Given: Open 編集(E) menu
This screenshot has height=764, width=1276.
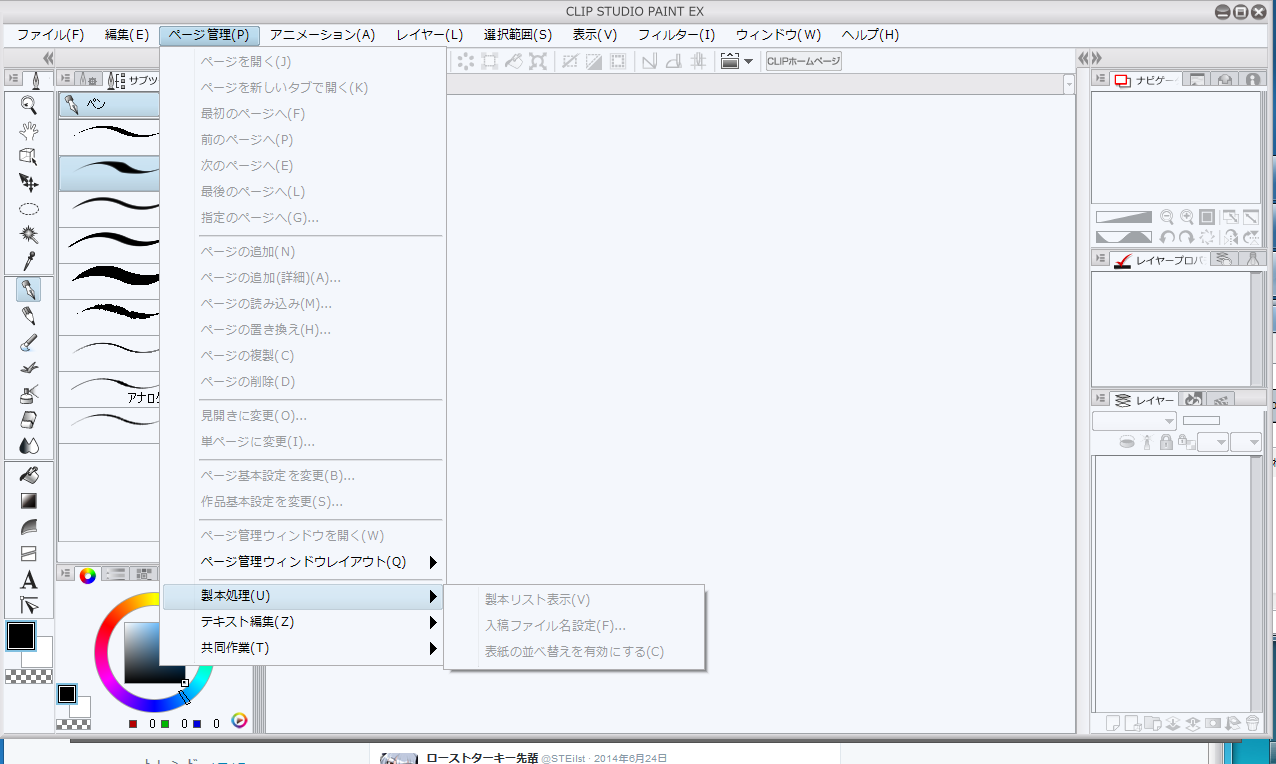Looking at the screenshot, I should [x=127, y=35].
